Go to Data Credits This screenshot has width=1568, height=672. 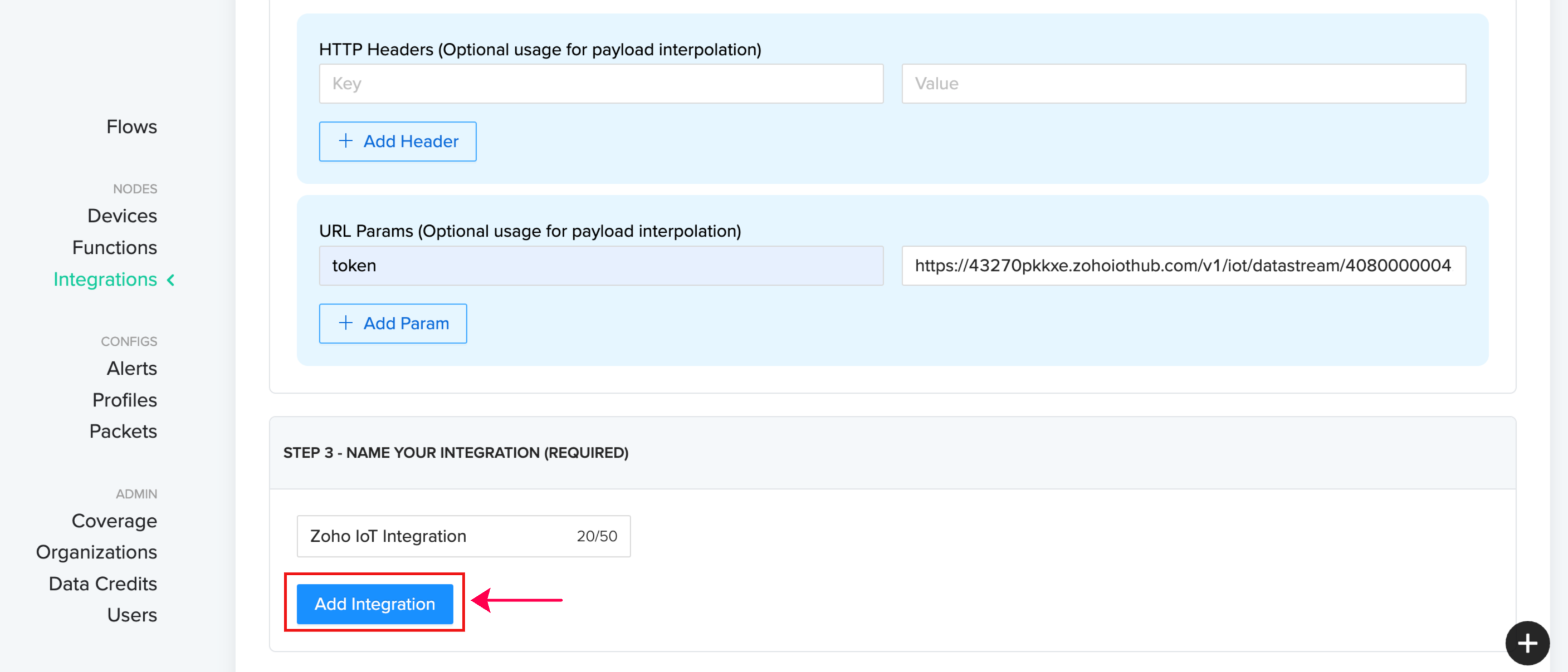[103, 584]
